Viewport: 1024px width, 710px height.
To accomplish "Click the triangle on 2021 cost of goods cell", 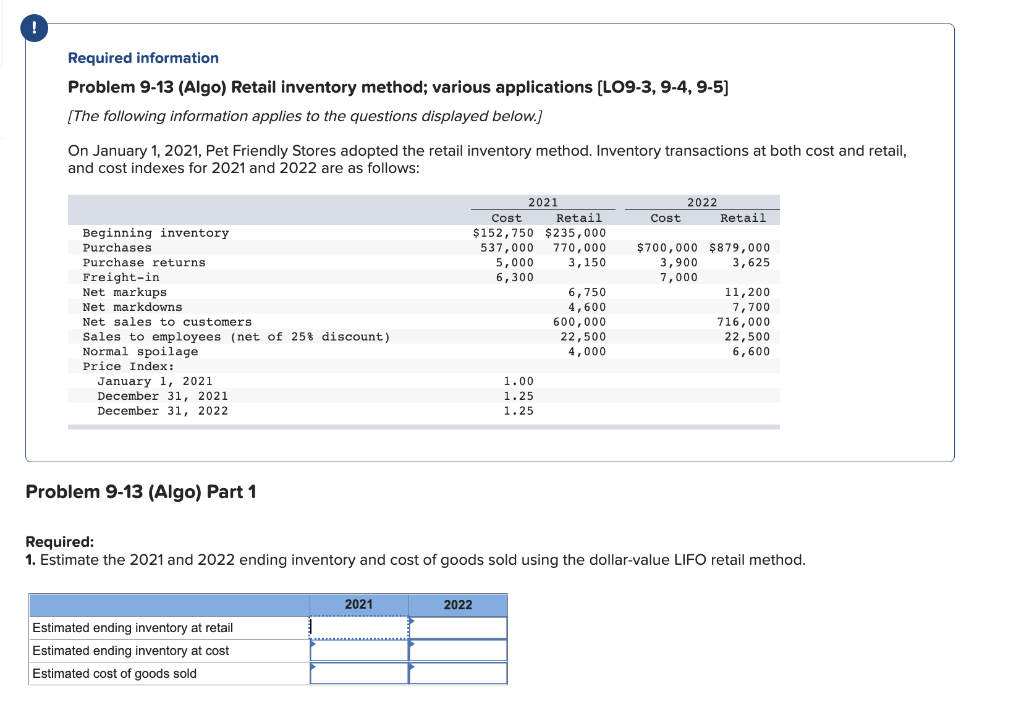I will tap(312, 667).
